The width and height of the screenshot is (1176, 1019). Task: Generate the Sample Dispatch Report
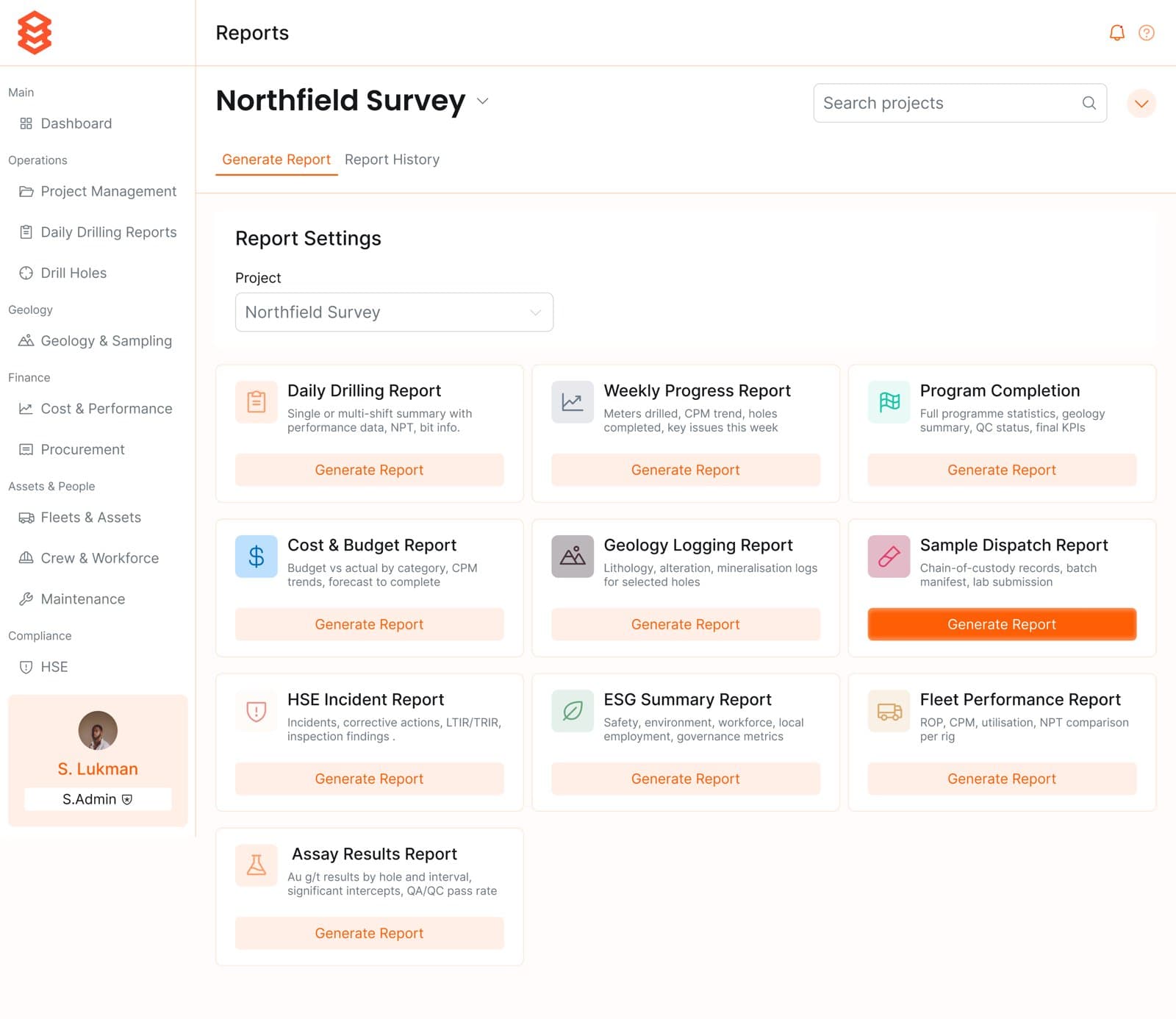tap(1002, 624)
